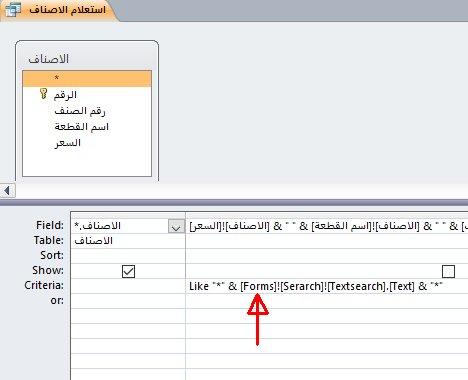Click the query icon on the tab
The height and width of the screenshot is (380, 468).
(13, 9)
